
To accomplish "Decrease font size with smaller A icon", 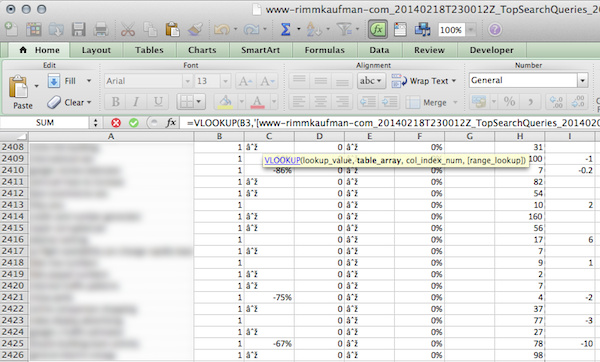I will (267, 81).
